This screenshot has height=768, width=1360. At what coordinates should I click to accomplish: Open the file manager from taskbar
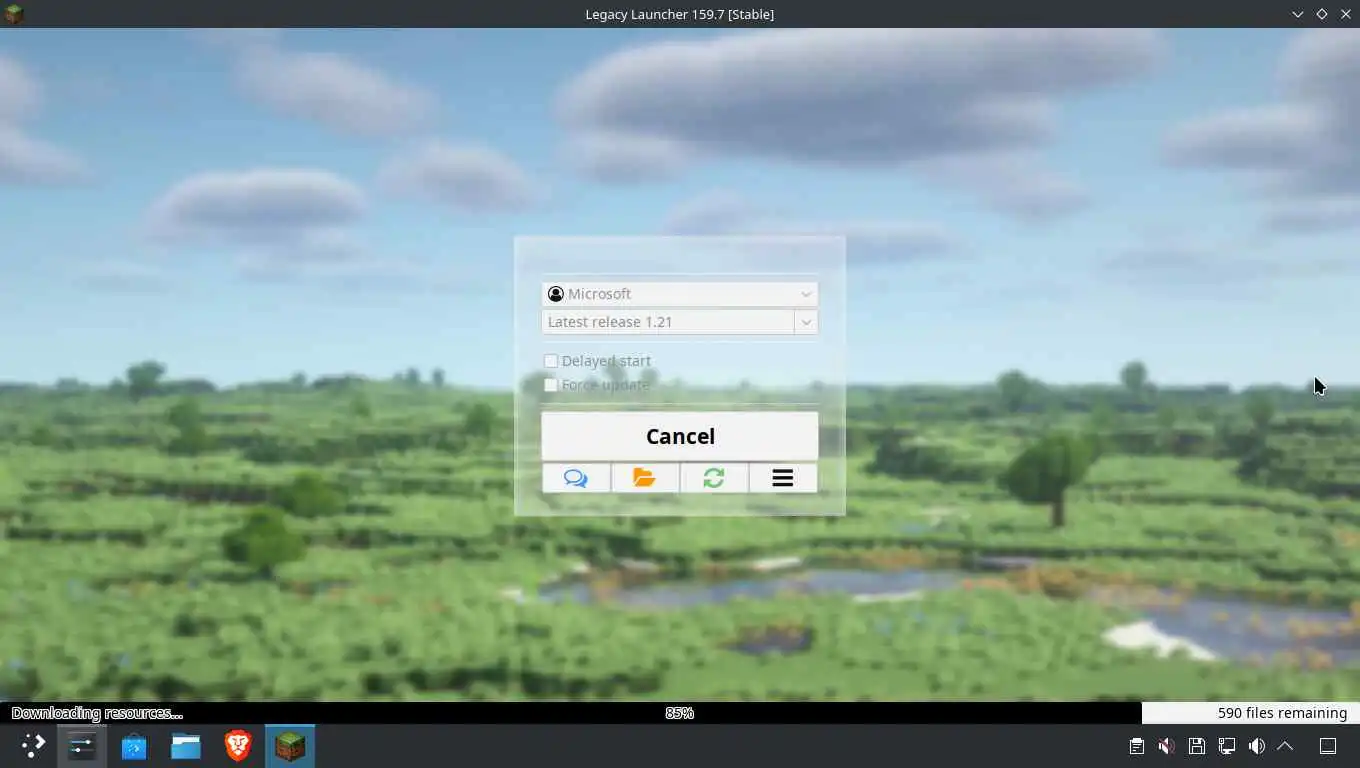186,746
